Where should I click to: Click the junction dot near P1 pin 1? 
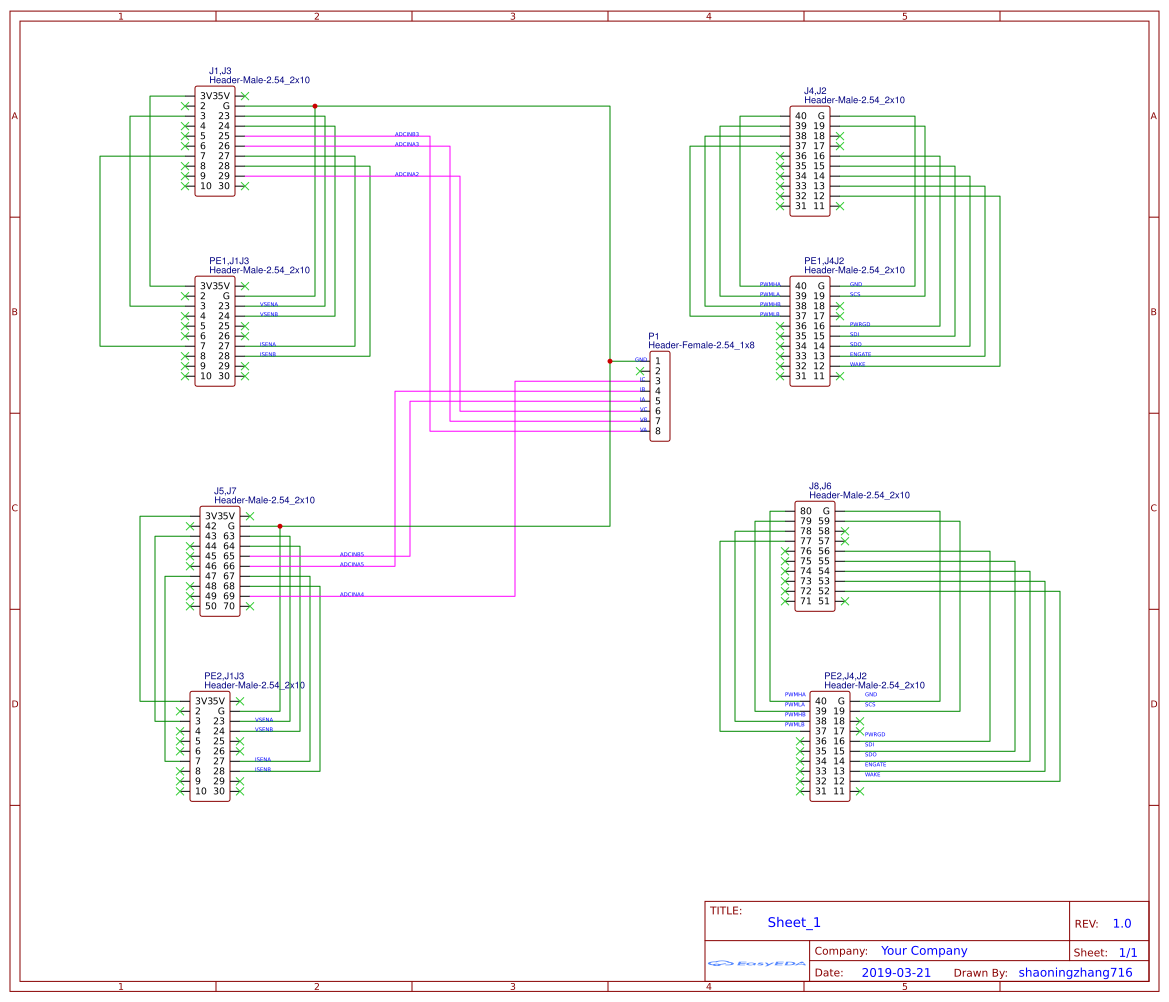(x=610, y=361)
